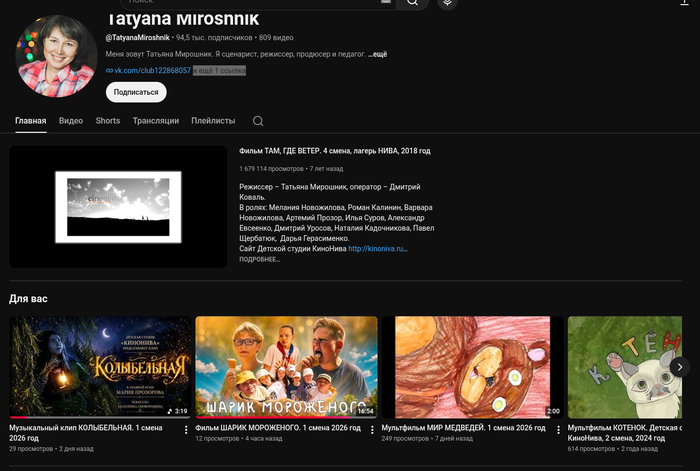Image resolution: width=700 pixels, height=471 pixels.
Task: Open kinoniva.ru link in description
Action: click(377, 249)
